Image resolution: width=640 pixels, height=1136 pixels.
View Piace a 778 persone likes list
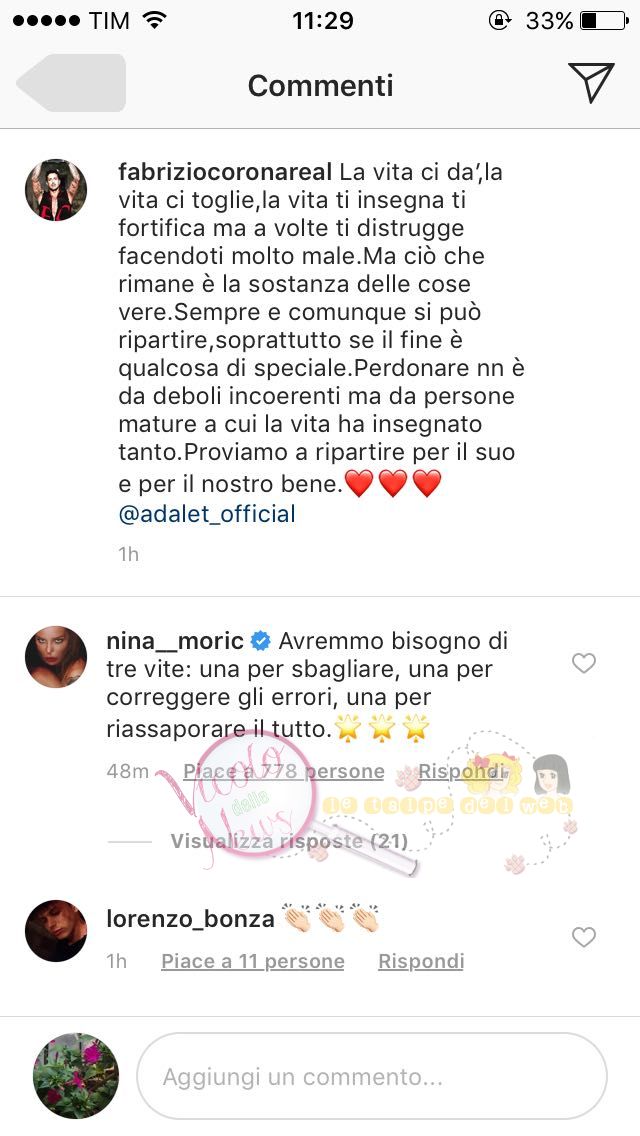(x=283, y=772)
